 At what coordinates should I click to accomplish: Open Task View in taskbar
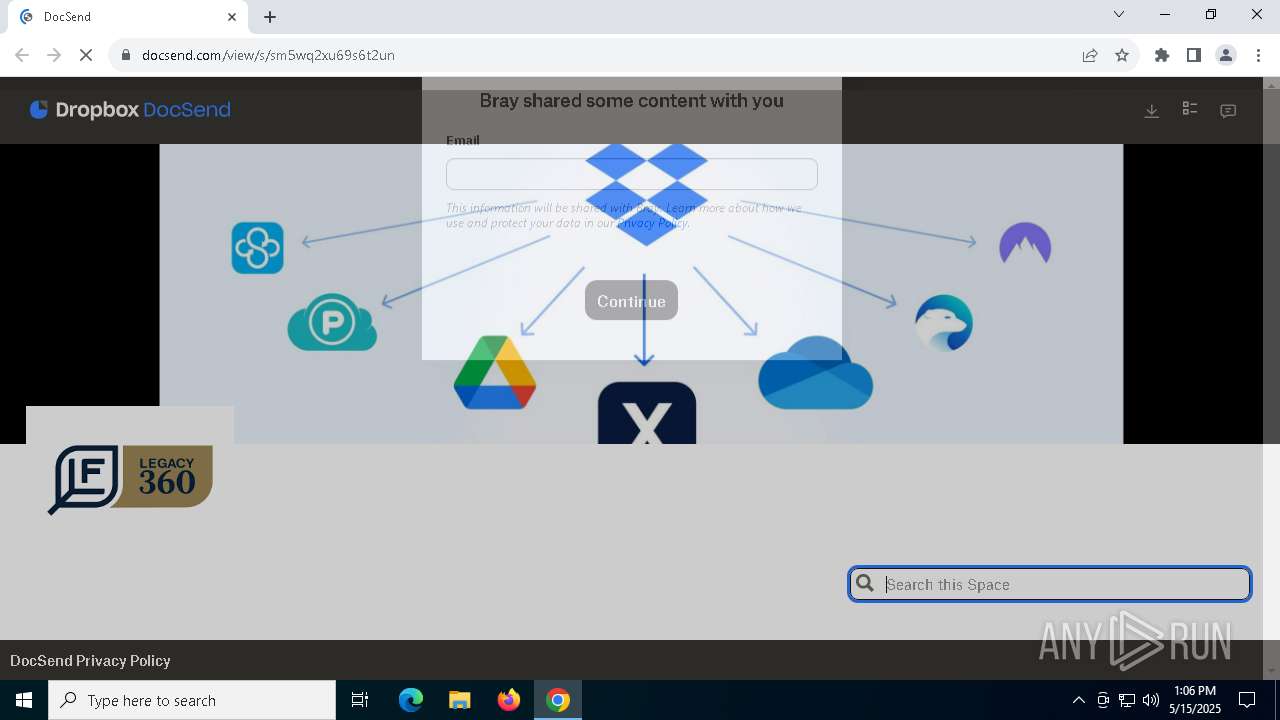pos(360,700)
